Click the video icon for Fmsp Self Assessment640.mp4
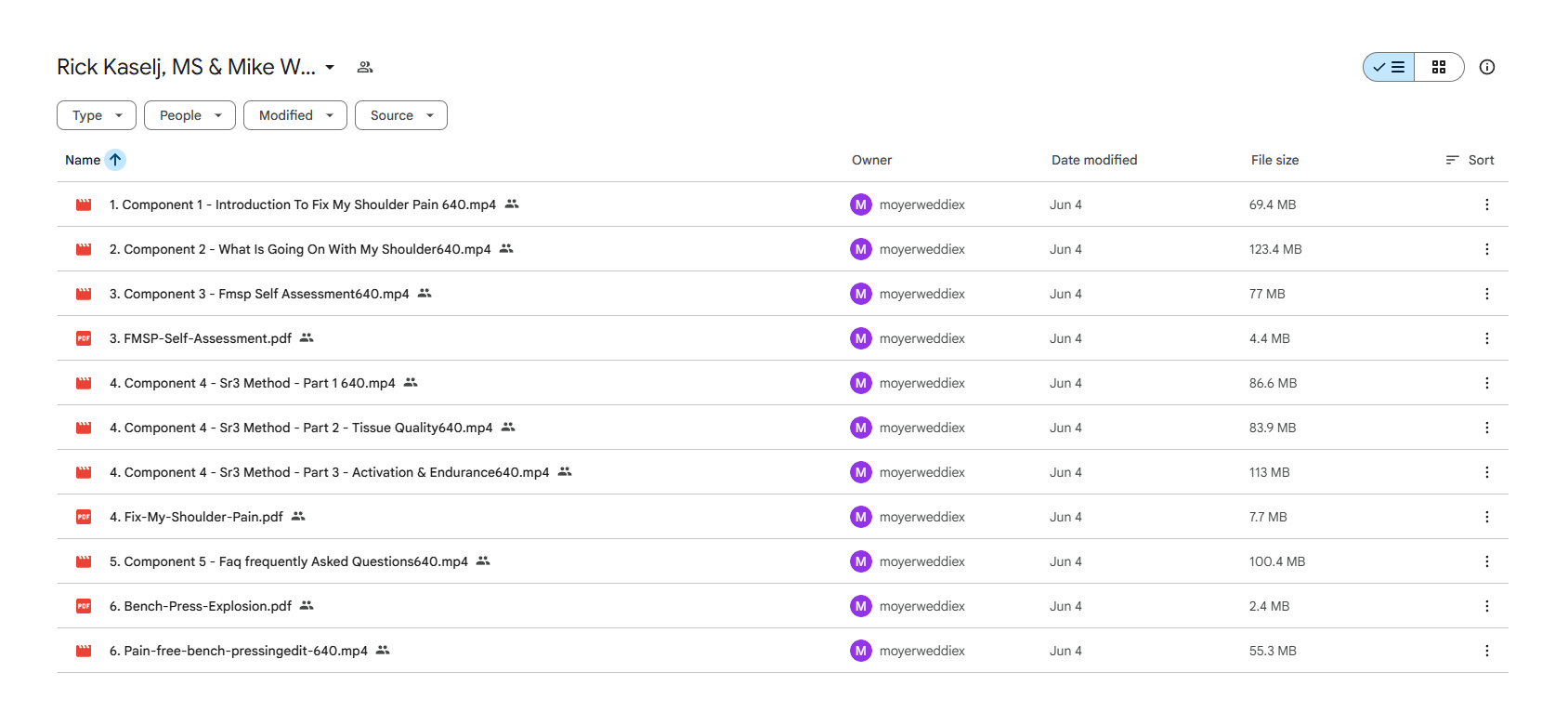Screen dimensions: 1568x725 [x=84, y=294]
